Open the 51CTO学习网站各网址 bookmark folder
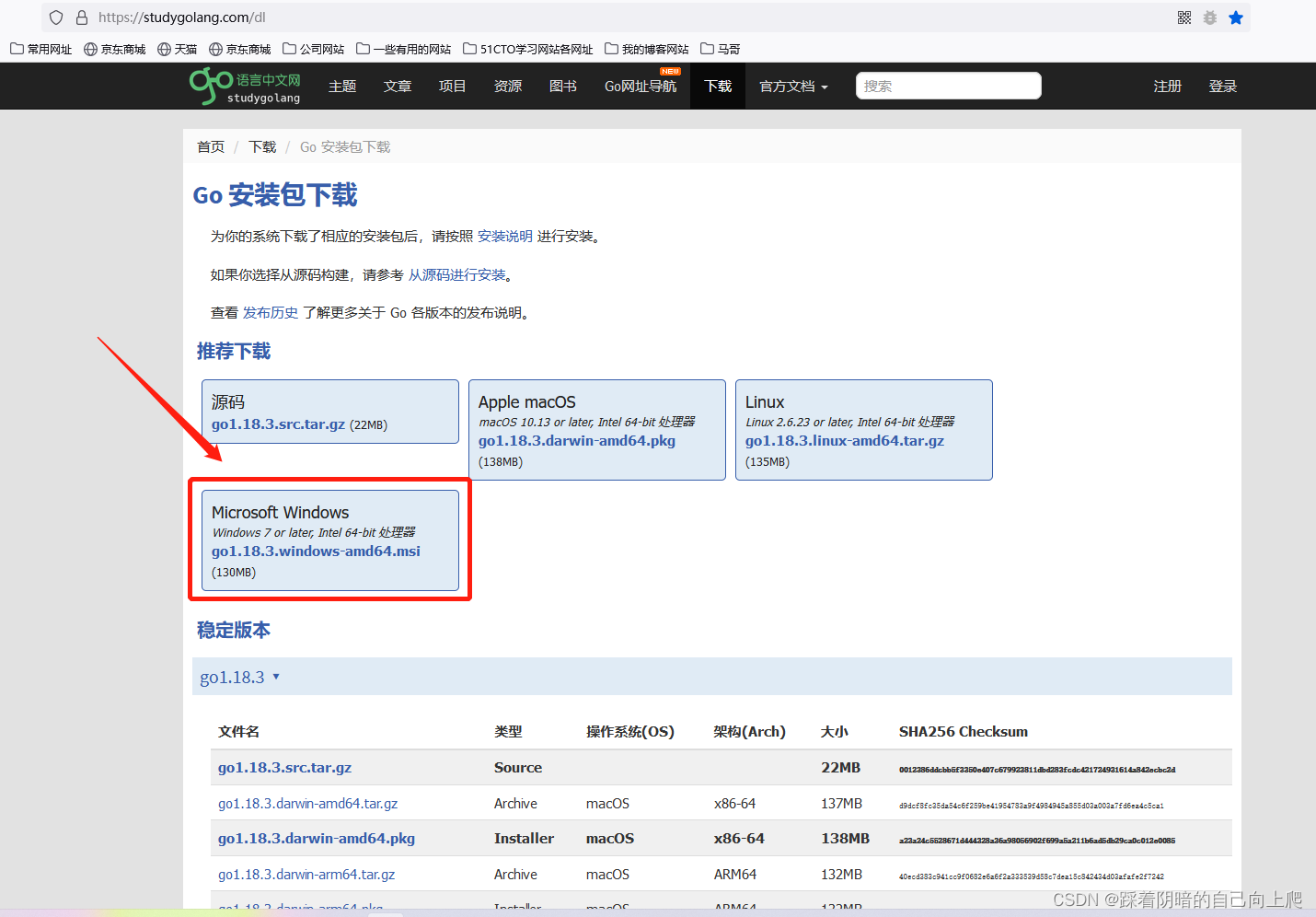 point(528,49)
